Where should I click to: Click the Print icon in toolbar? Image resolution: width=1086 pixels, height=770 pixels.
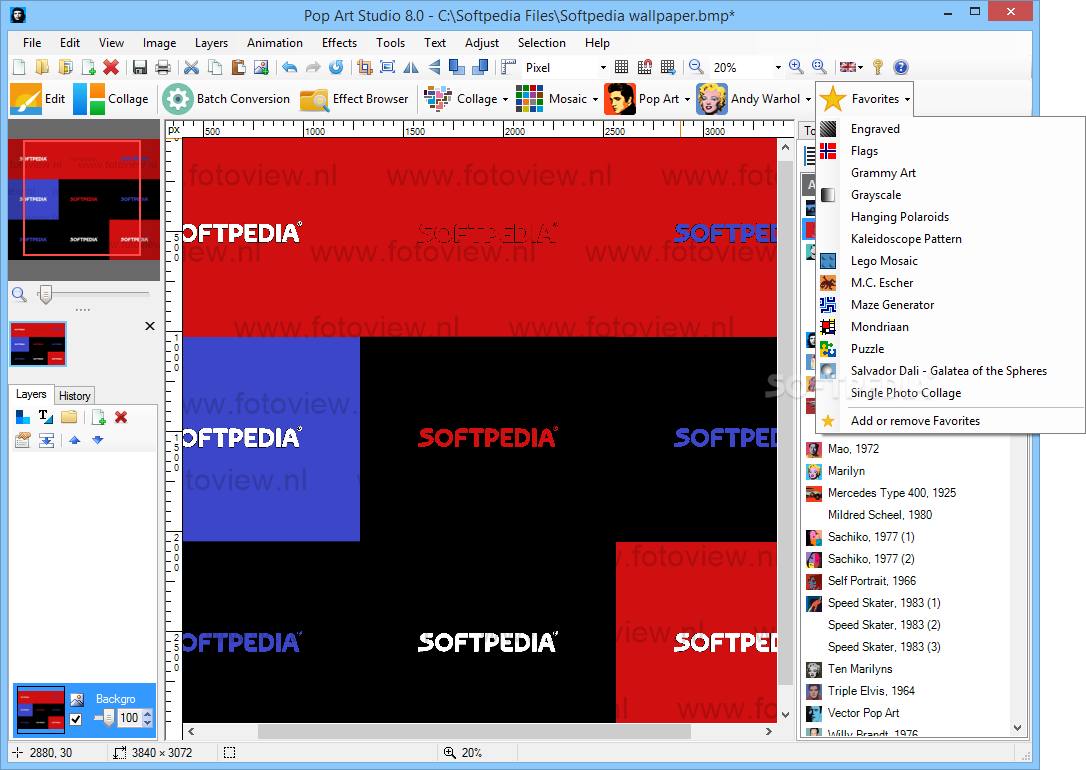point(163,67)
